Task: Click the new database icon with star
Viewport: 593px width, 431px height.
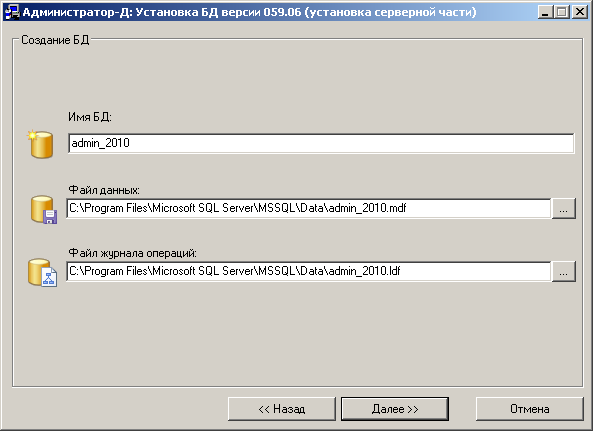Action: pos(40,144)
